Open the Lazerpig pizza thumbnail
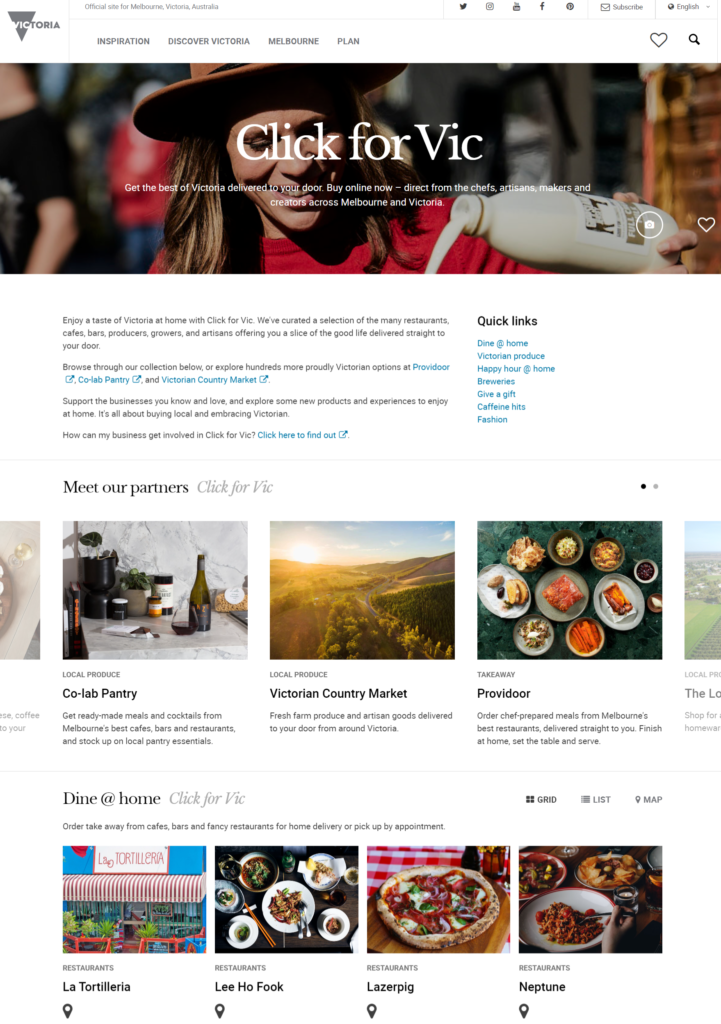This screenshot has width=721, height=1024. coord(438,899)
